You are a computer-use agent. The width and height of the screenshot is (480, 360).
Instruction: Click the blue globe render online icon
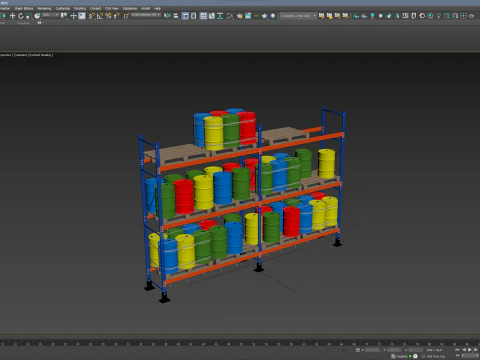[273, 16]
